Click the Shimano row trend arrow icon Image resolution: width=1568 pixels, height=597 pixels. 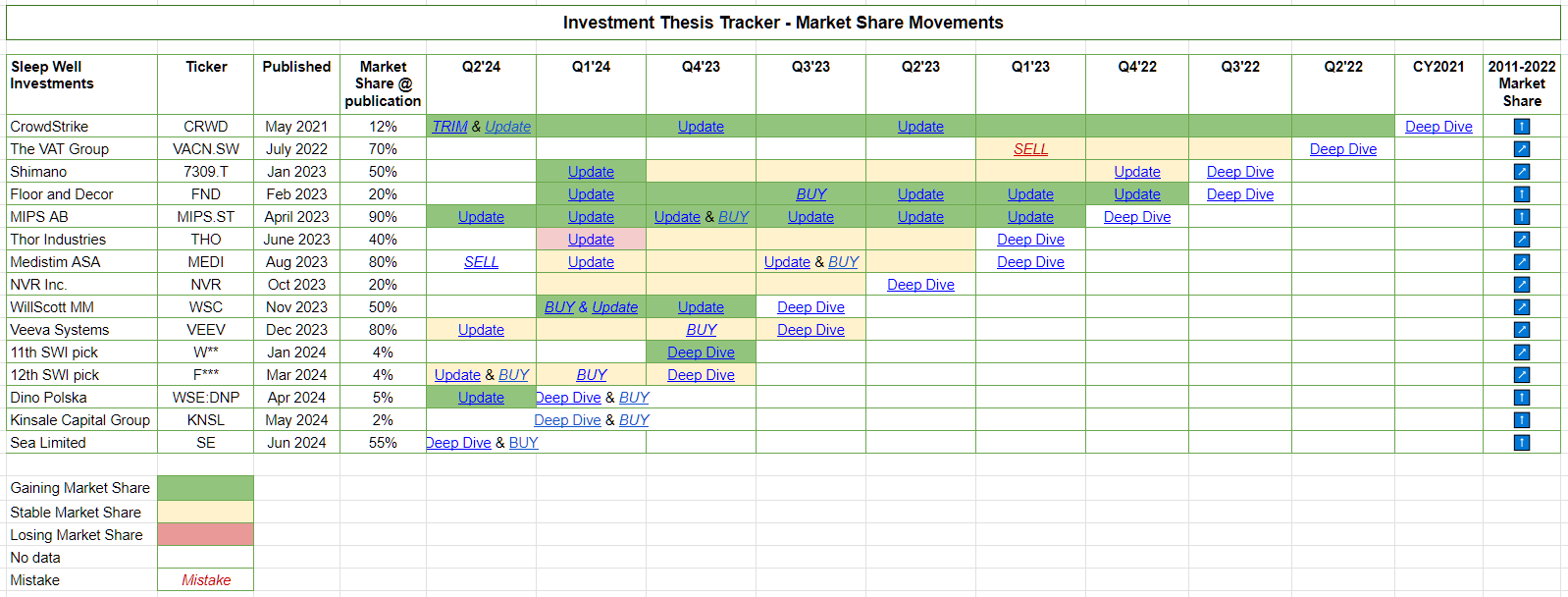click(1521, 172)
